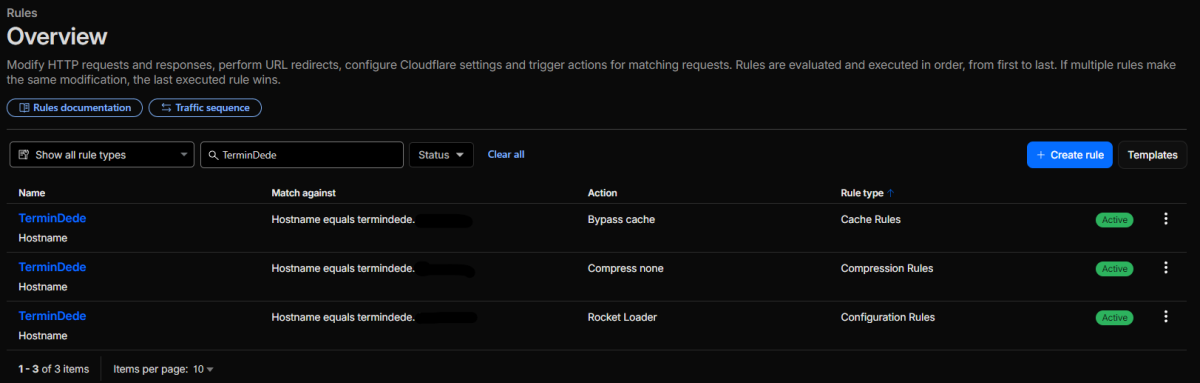Image resolution: width=1200 pixels, height=383 pixels.
Task: Click the rule search field containing TerminDede
Action: 302,155
